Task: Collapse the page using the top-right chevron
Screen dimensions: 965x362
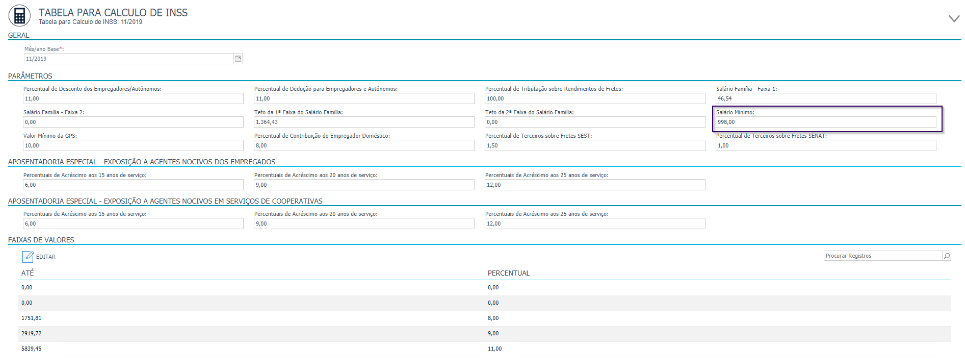Action: click(x=954, y=18)
